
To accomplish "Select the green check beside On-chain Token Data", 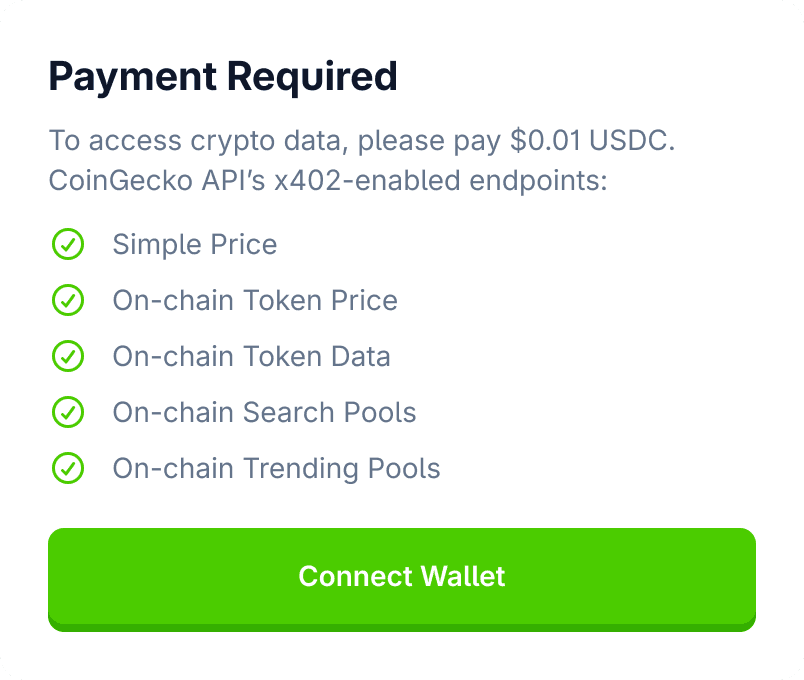I will click(68, 356).
